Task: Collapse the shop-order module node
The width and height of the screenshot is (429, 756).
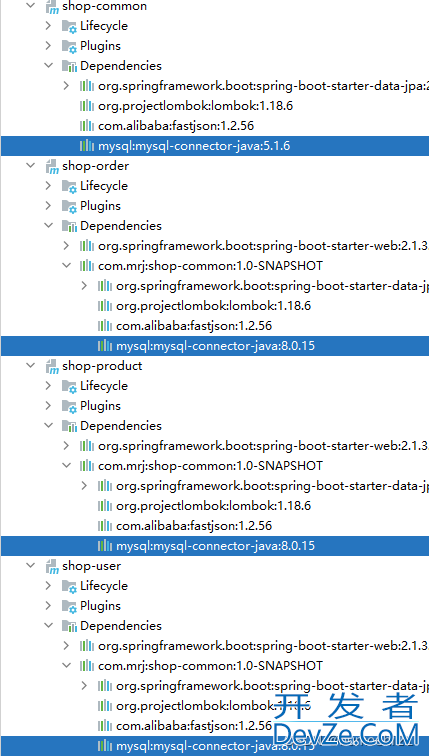Action: (31, 166)
